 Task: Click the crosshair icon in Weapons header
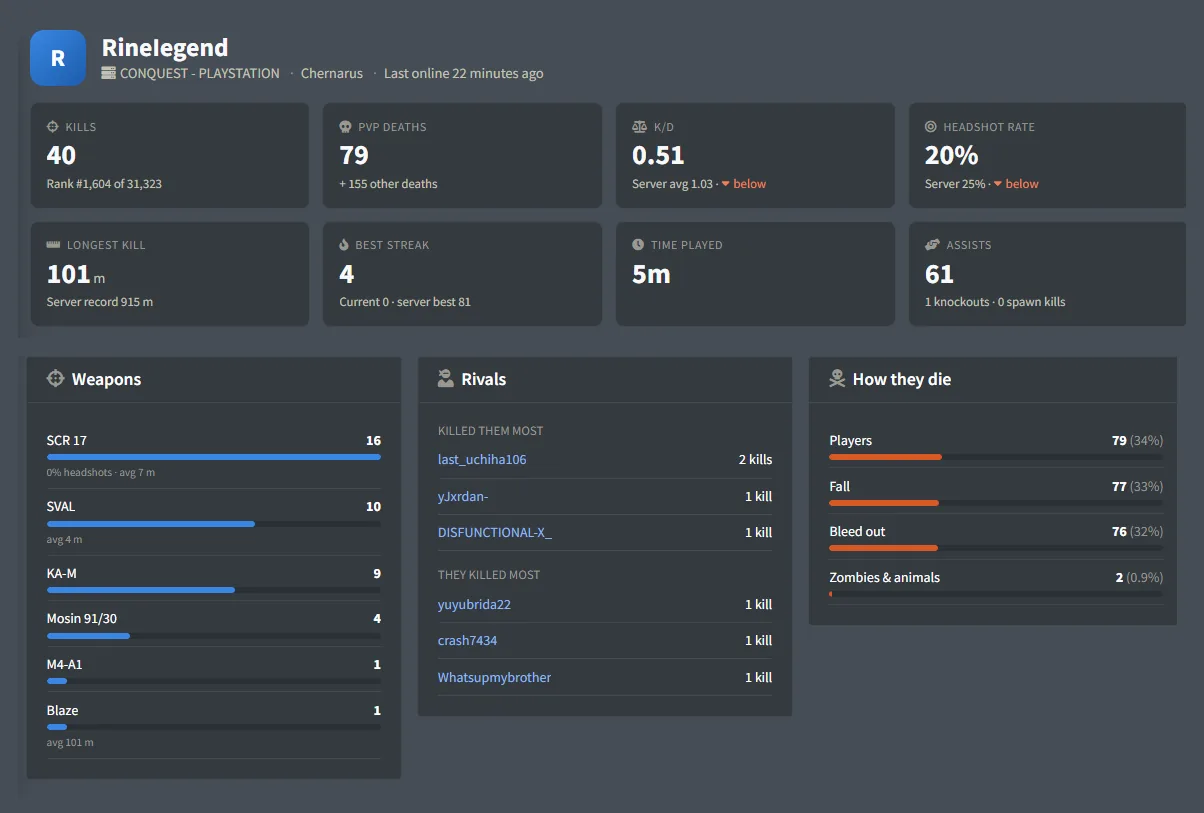point(56,379)
